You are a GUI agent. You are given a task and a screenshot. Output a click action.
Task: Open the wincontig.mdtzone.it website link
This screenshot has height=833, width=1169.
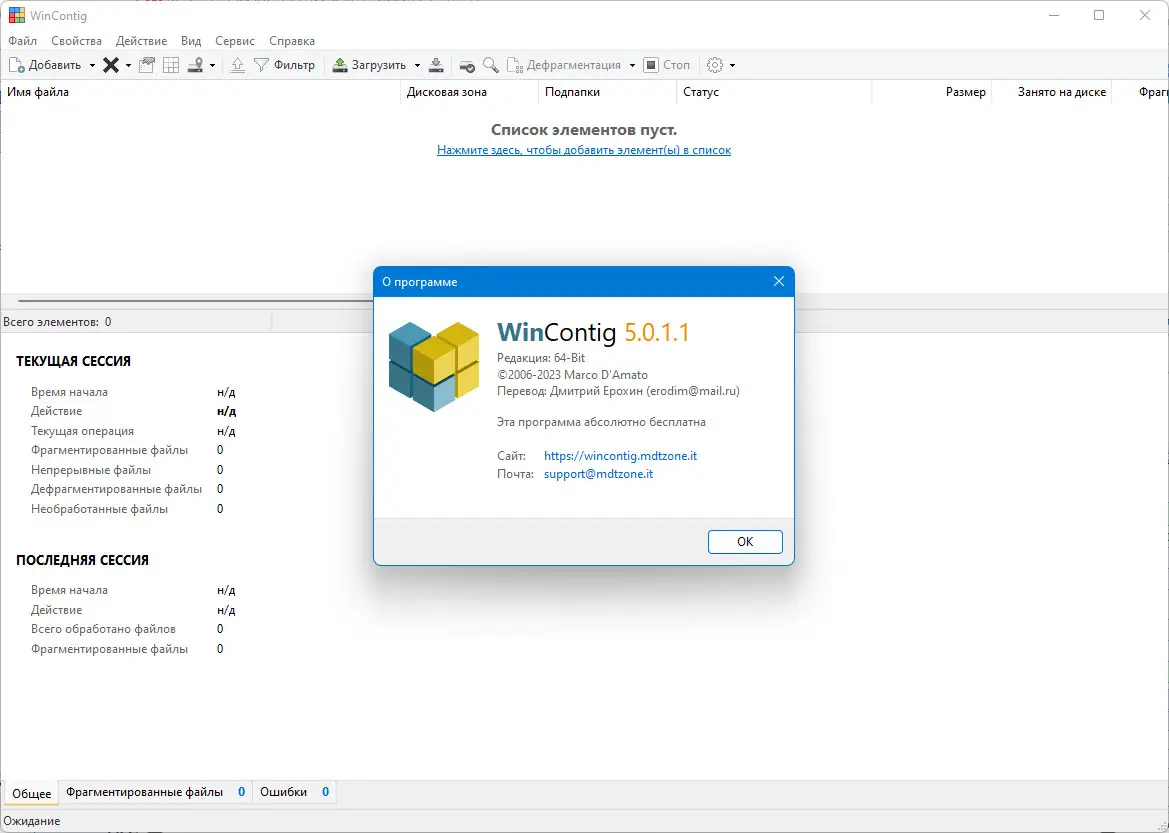pos(620,456)
